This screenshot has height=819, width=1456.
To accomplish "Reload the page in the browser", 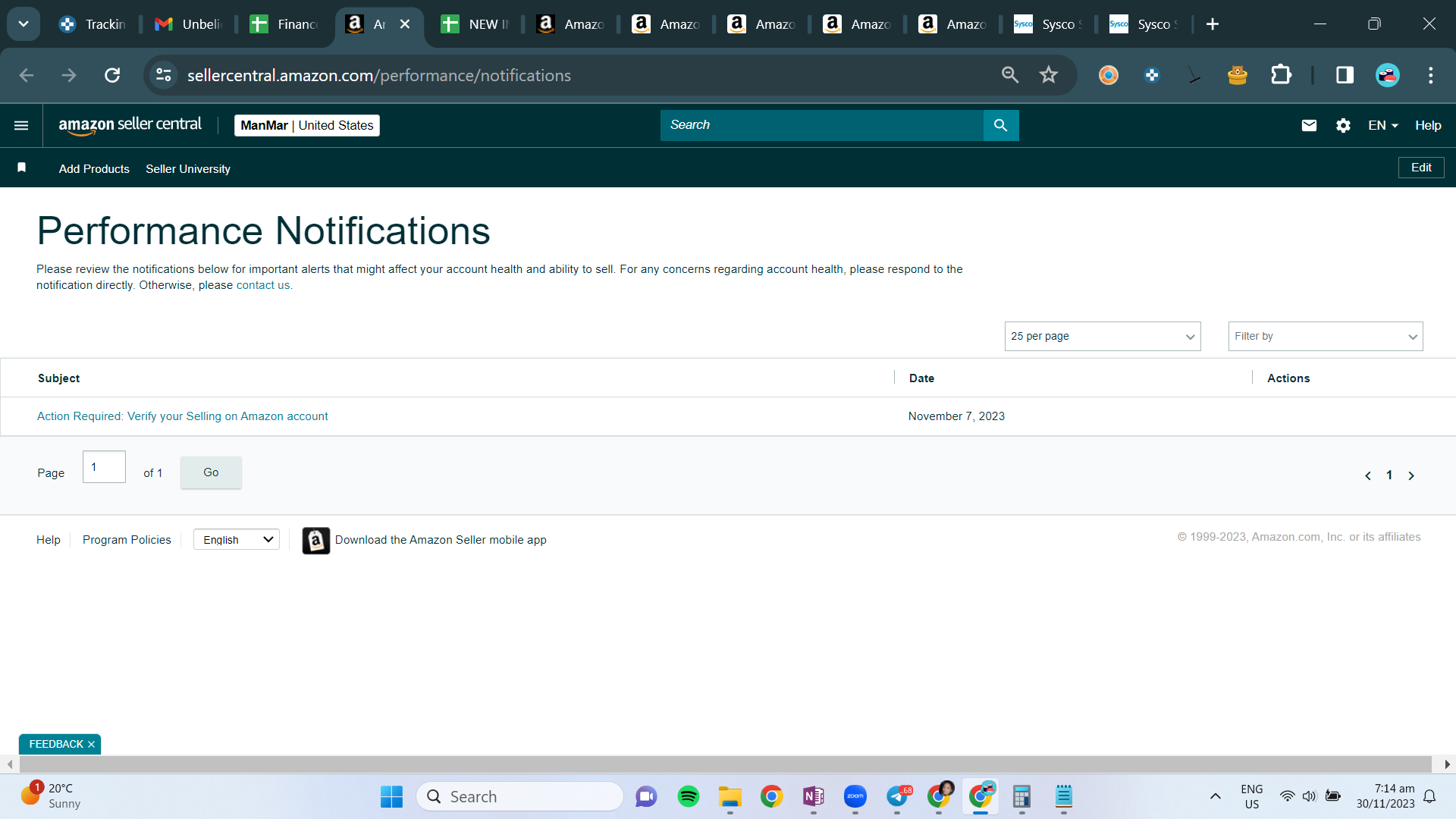I will tap(112, 75).
